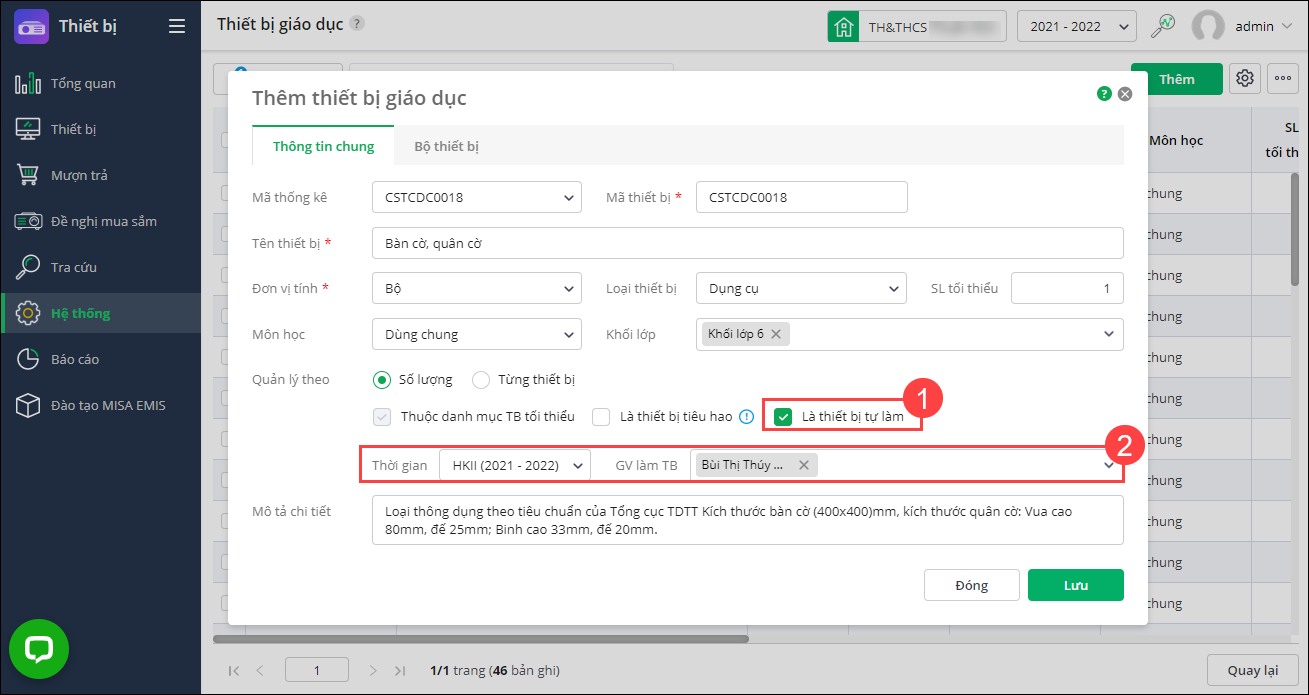Open the Đơn vị tính dropdown
The width and height of the screenshot is (1309, 695).
pos(476,288)
